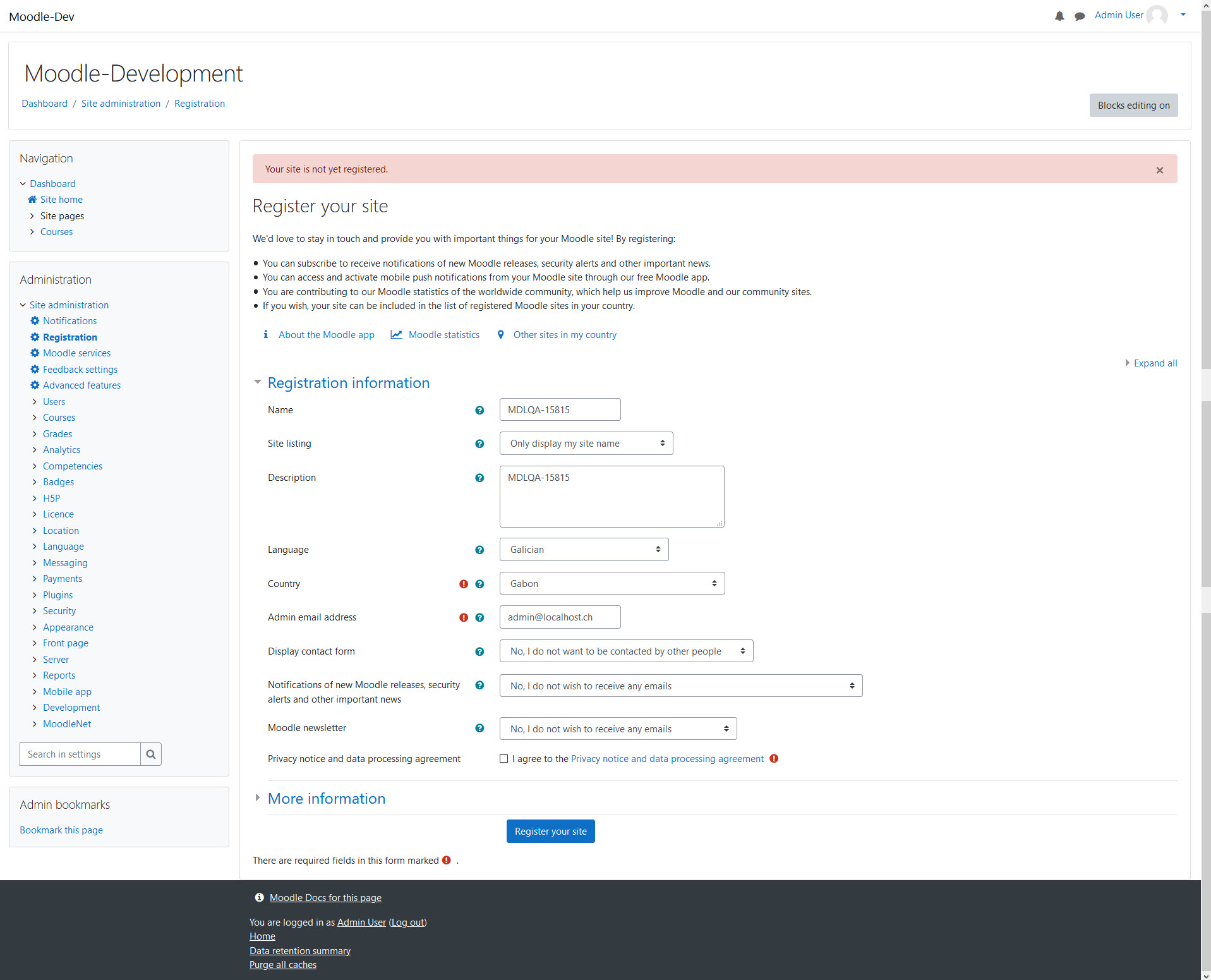Screen dimensions: 1211x980
Task: Click help icon for Admin email address
Action: pos(479,617)
